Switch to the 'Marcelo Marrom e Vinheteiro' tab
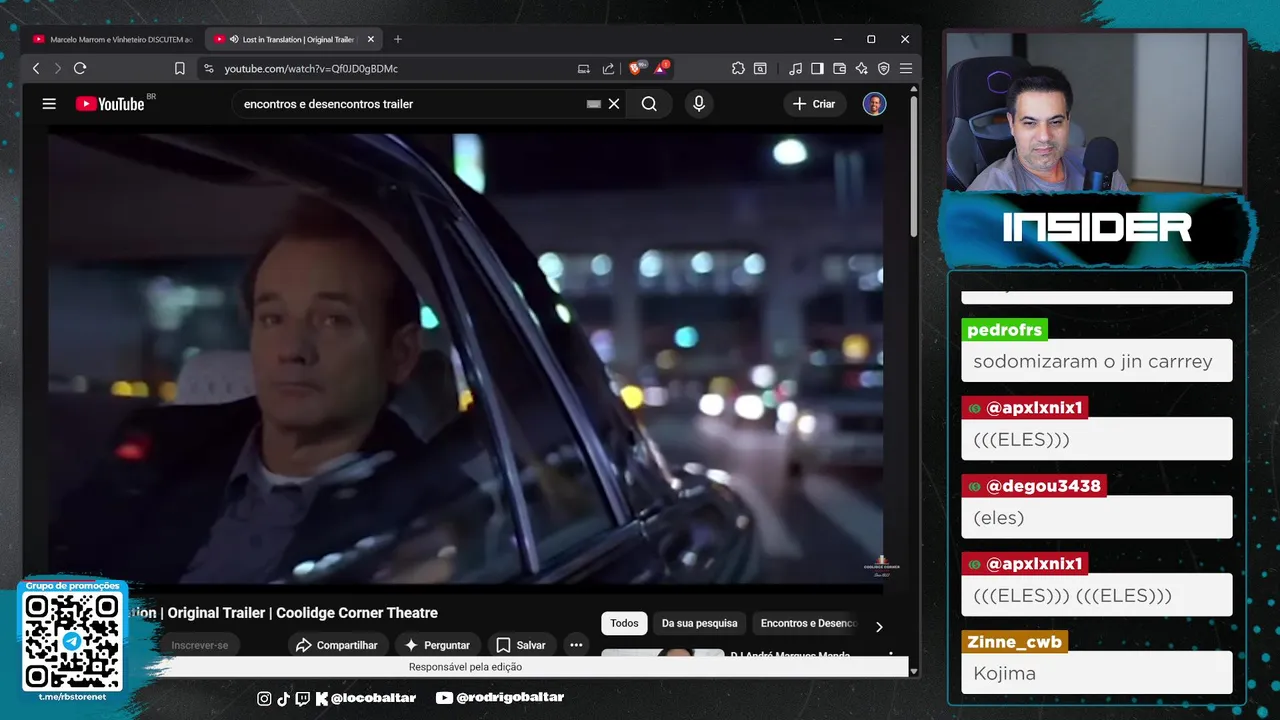The image size is (1280, 720). pos(113,39)
